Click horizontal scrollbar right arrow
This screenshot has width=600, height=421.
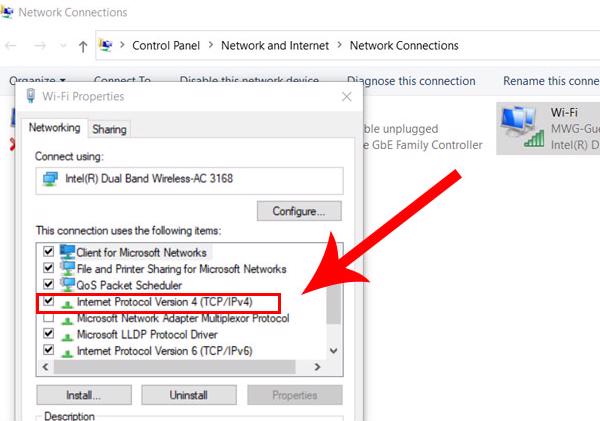pyautogui.click(x=317, y=367)
